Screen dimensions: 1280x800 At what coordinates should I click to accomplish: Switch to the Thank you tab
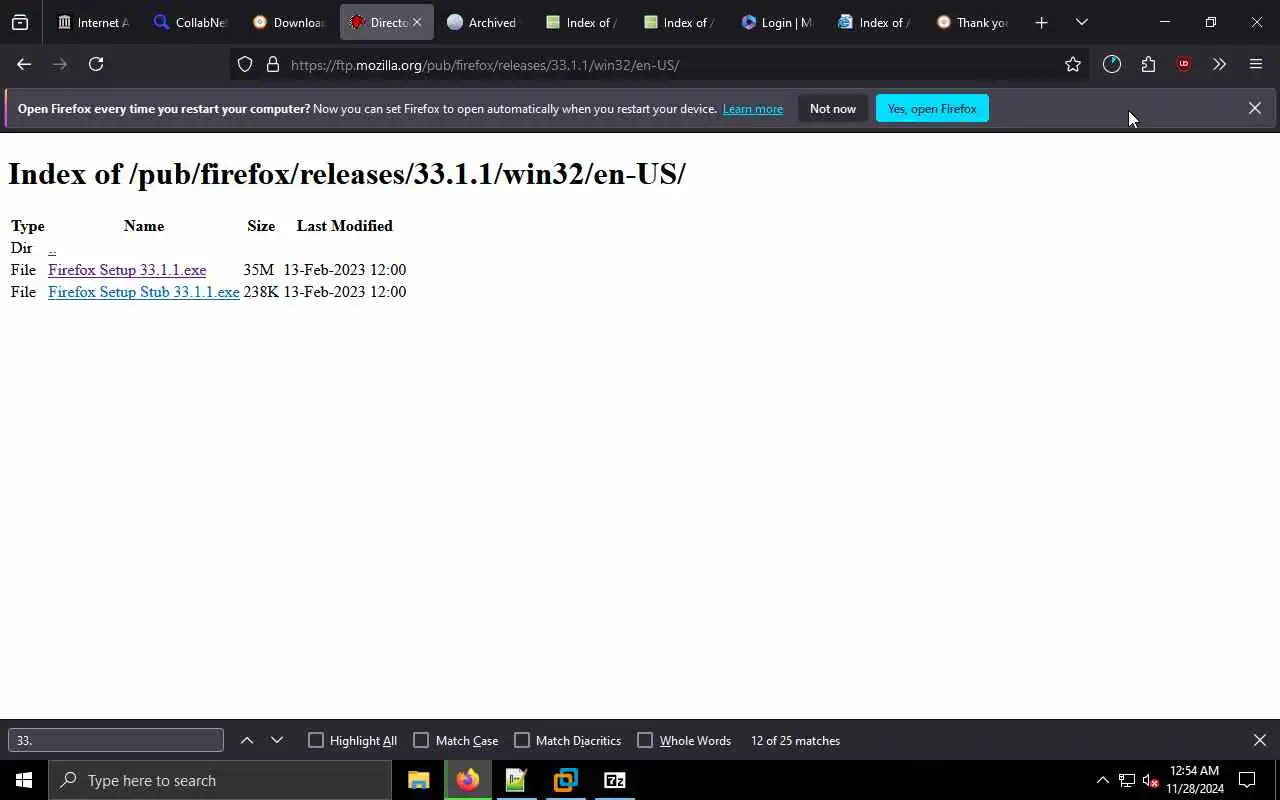(973, 22)
